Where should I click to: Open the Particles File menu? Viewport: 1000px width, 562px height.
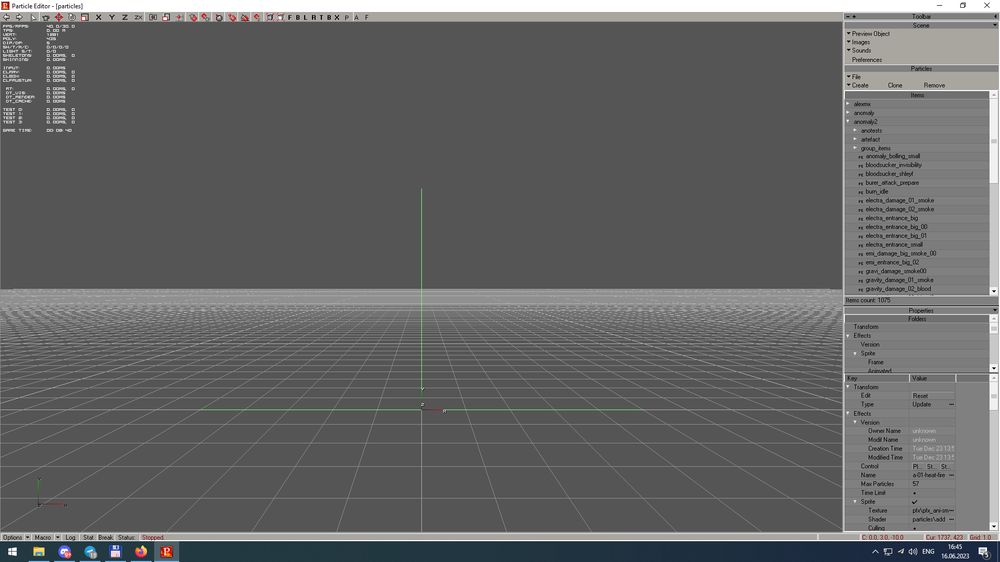pos(855,77)
